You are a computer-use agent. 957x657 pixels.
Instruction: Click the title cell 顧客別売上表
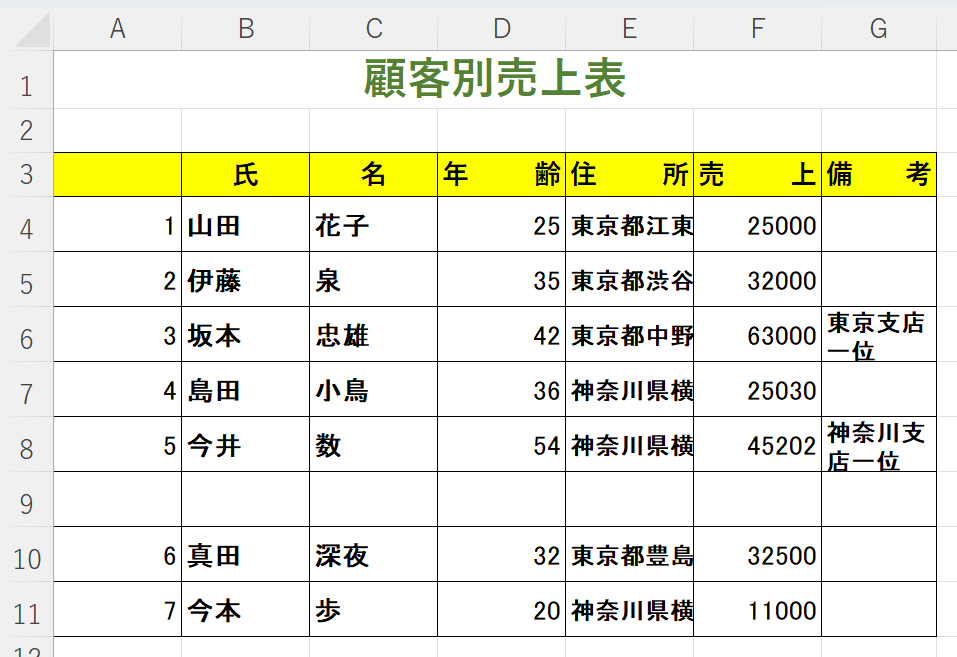click(x=494, y=80)
